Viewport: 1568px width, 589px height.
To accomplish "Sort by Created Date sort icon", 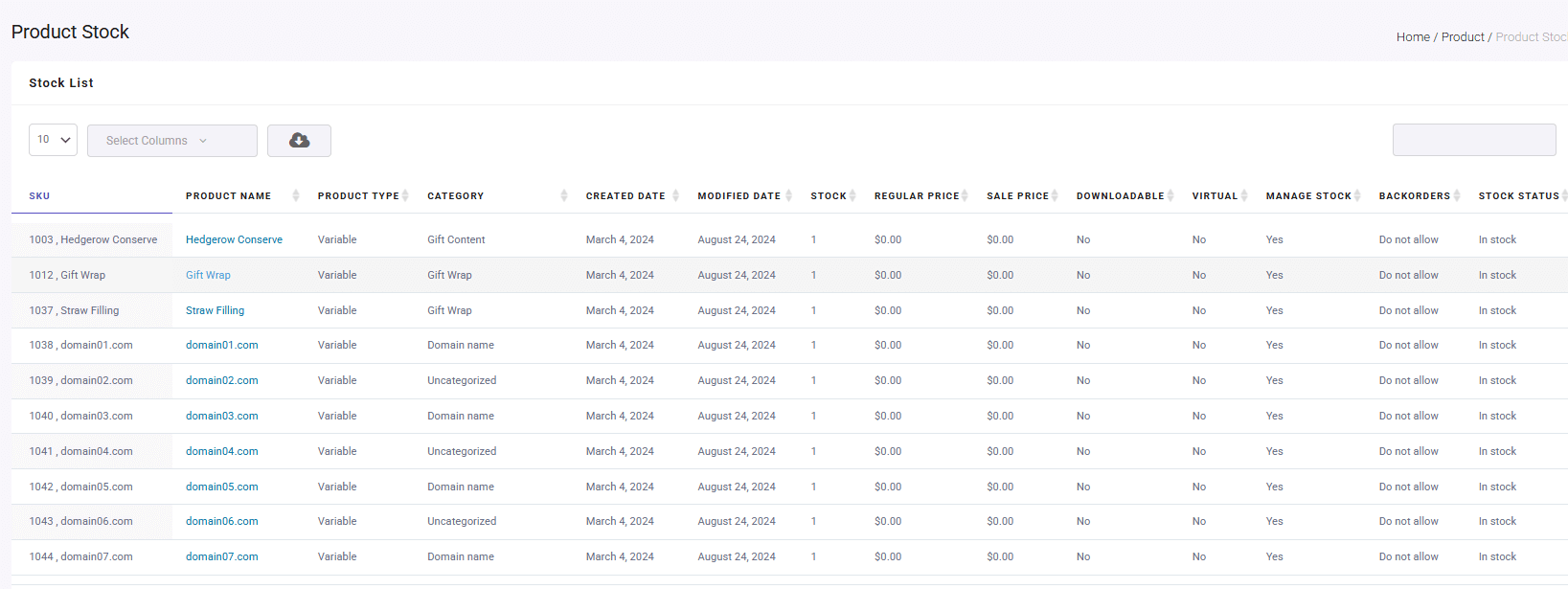I will 675,196.
